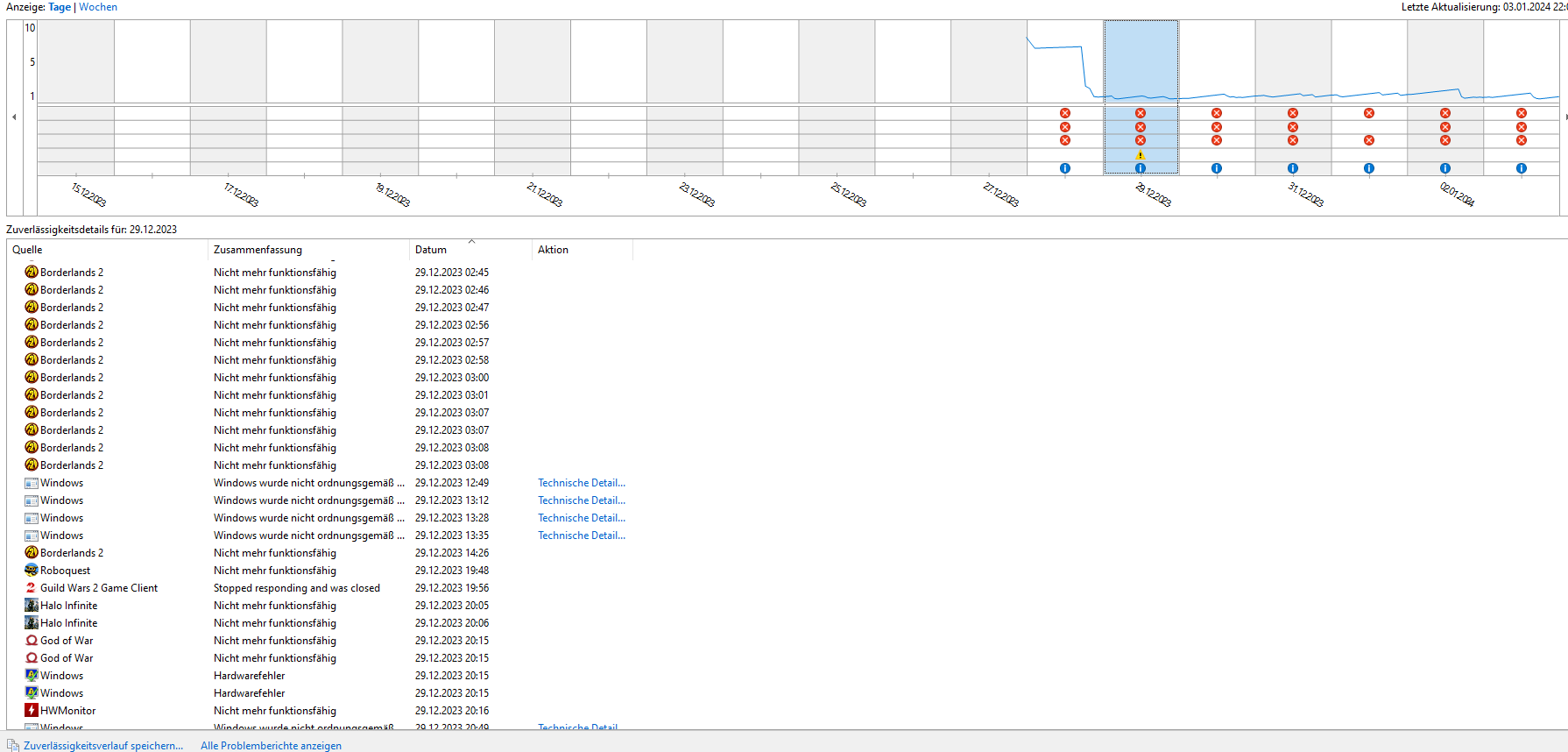Click the Guild Wars 2 Game Client icon

pos(32,587)
